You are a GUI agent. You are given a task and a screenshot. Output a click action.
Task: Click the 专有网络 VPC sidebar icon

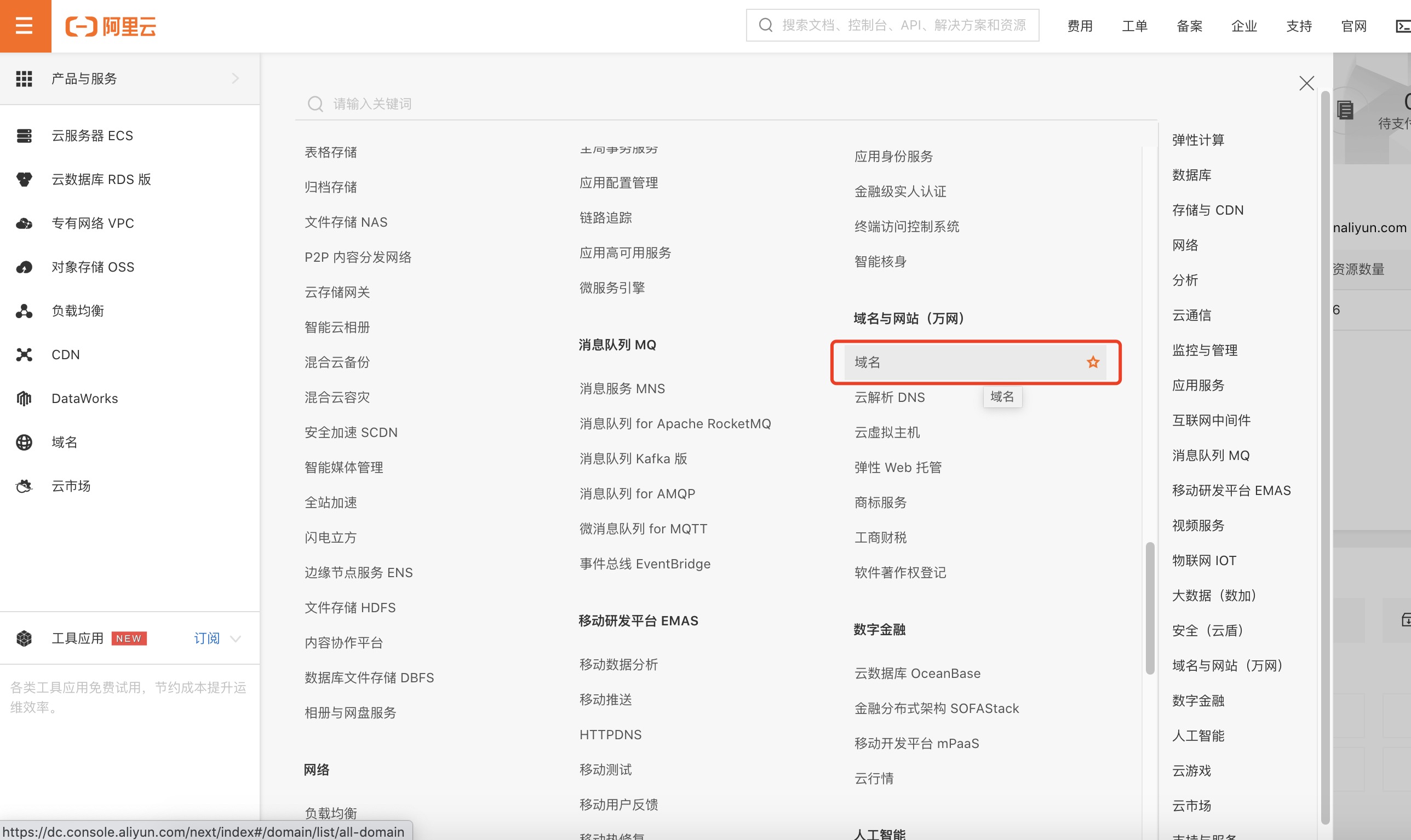click(x=24, y=223)
